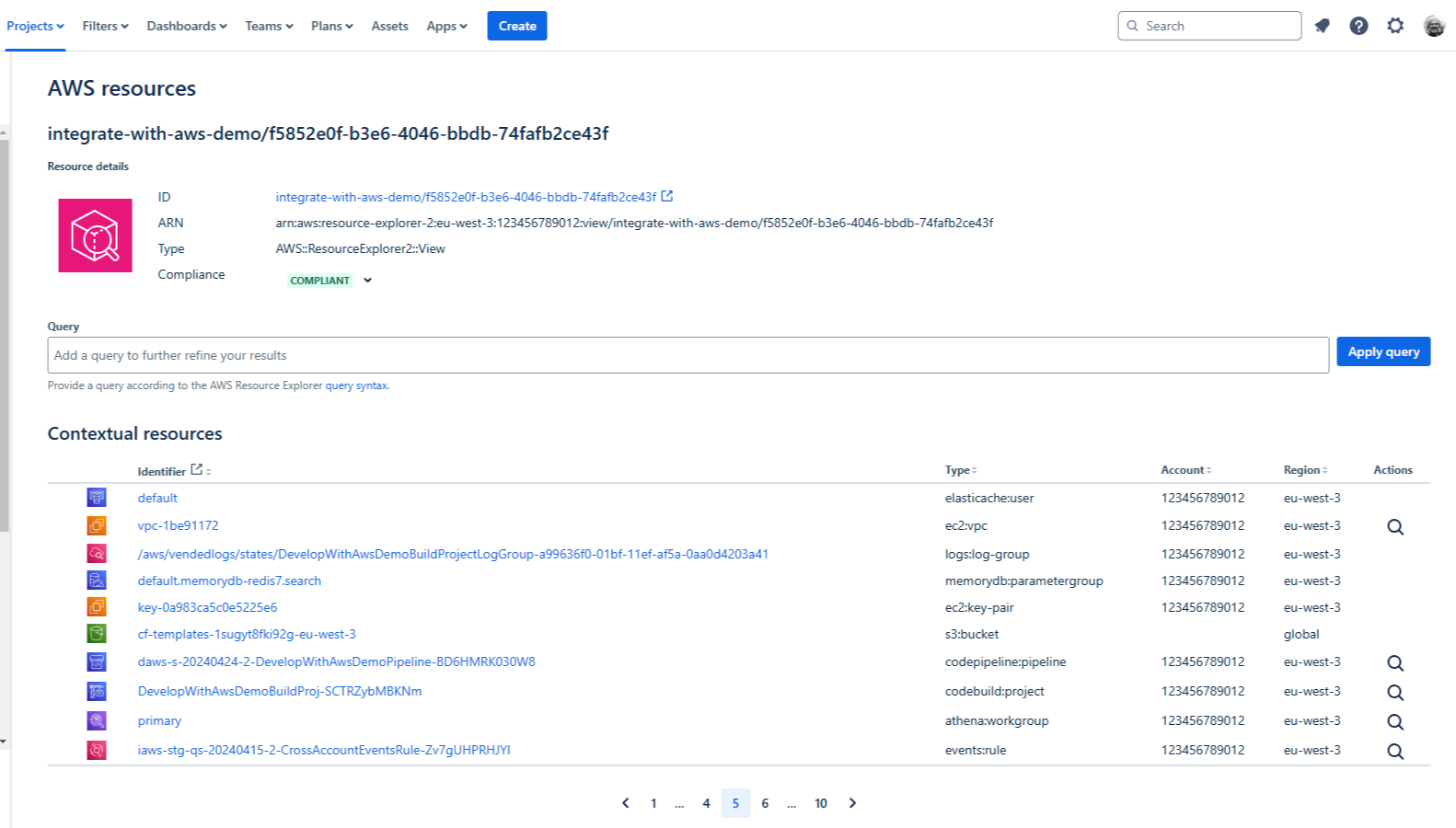Click the elasticache icon in the default row
This screenshot has width=1456, height=828.
point(97,498)
